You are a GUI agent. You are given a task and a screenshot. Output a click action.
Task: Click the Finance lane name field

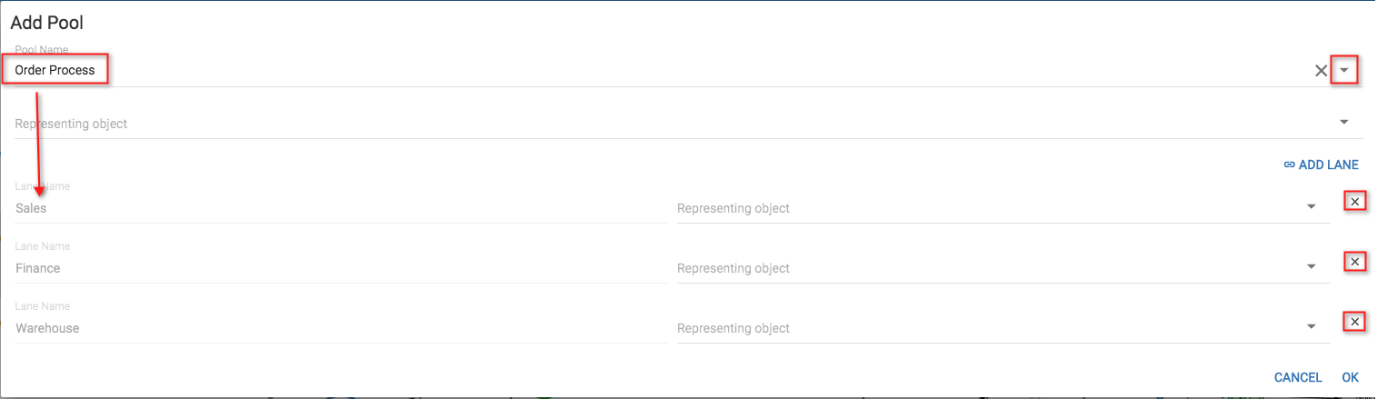[x=340, y=268]
